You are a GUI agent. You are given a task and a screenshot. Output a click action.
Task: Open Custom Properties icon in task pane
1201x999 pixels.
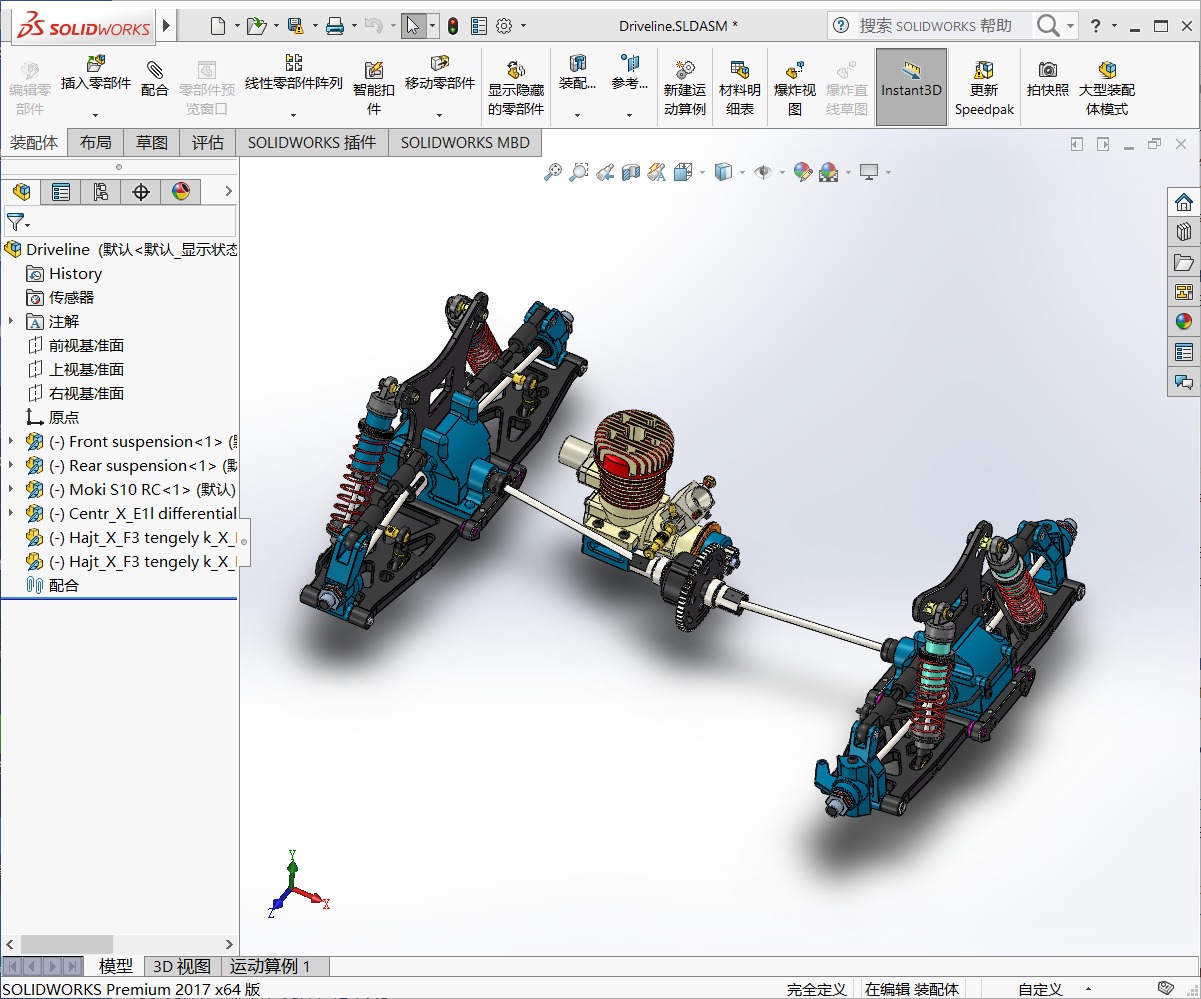(1184, 351)
